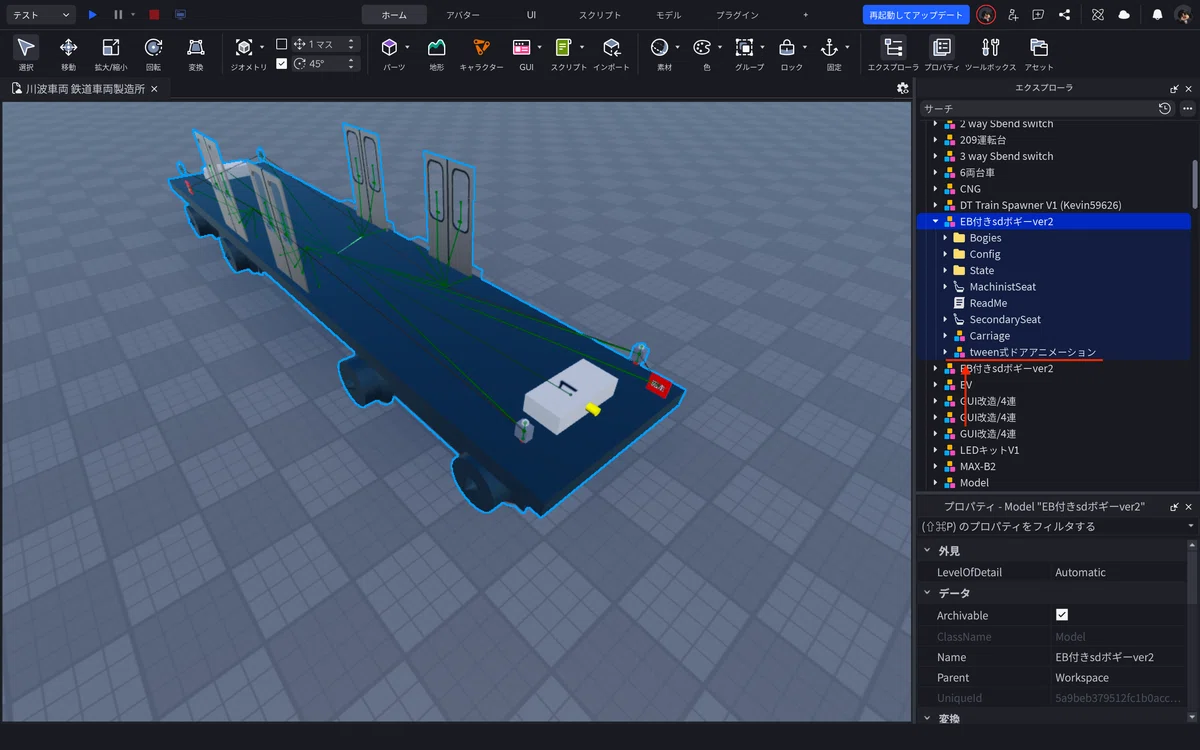The height and width of the screenshot is (750, 1200).
Task: Open the 色 color palette icon
Action: tap(702, 47)
